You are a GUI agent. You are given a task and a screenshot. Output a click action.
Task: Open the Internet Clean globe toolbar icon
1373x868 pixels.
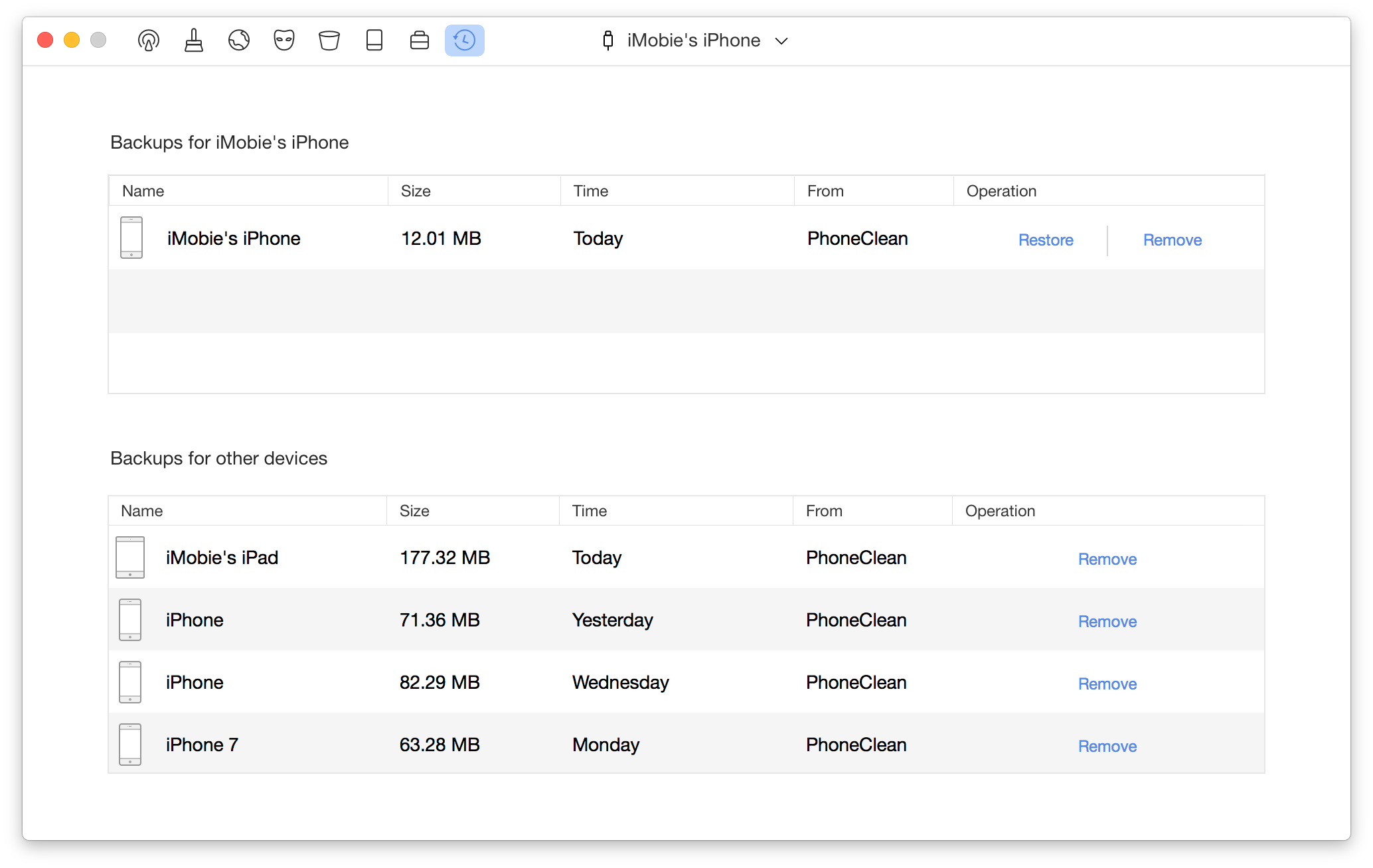(239, 40)
